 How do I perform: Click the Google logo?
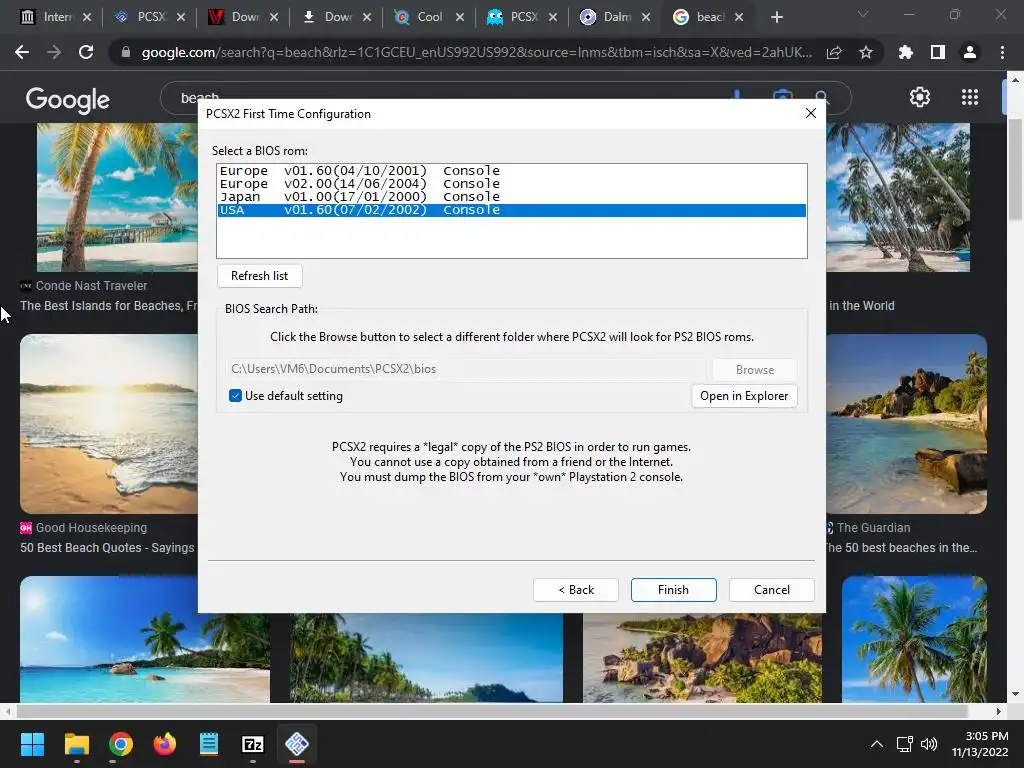coord(68,99)
